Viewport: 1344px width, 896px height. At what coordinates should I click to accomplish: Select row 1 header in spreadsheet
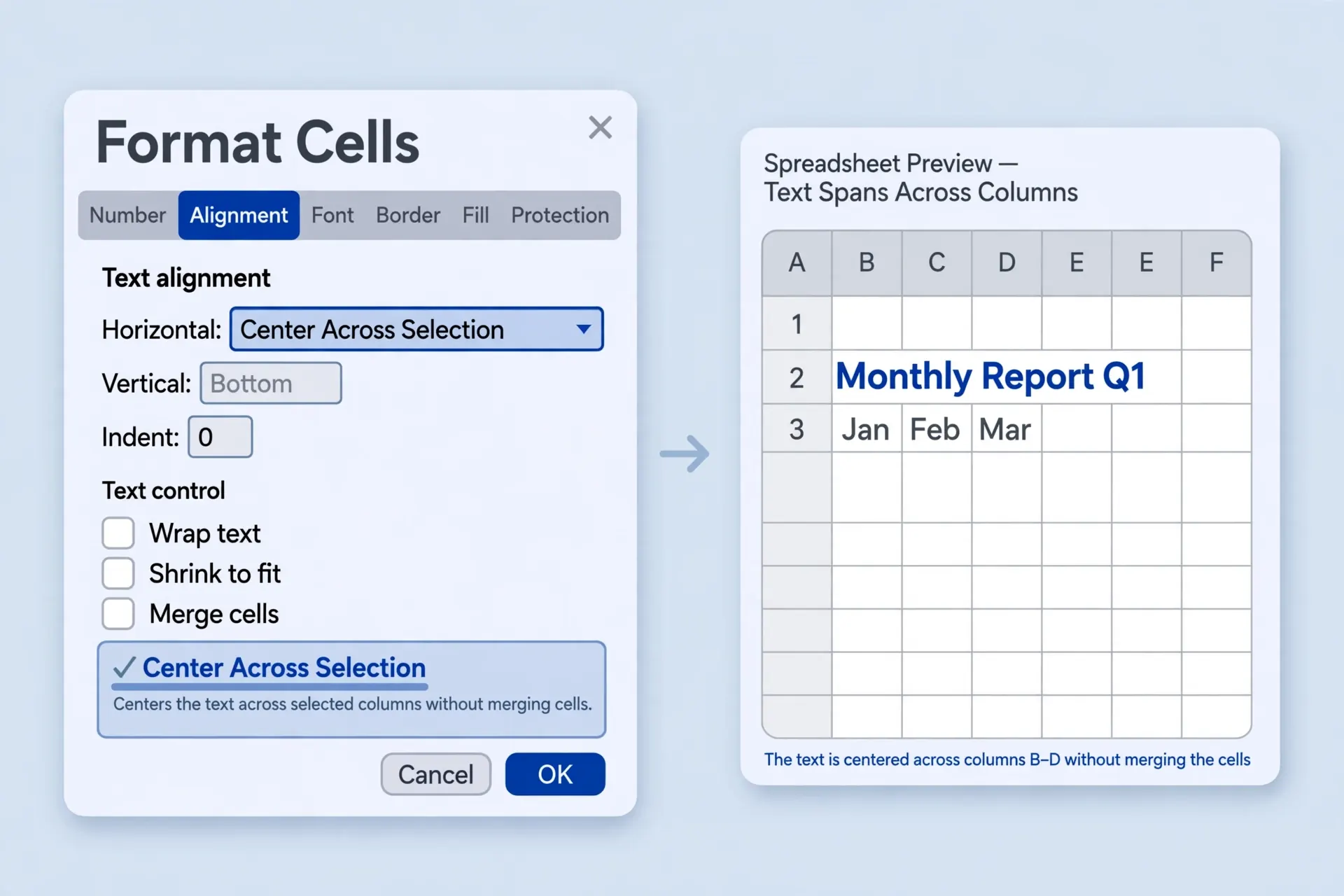(797, 323)
